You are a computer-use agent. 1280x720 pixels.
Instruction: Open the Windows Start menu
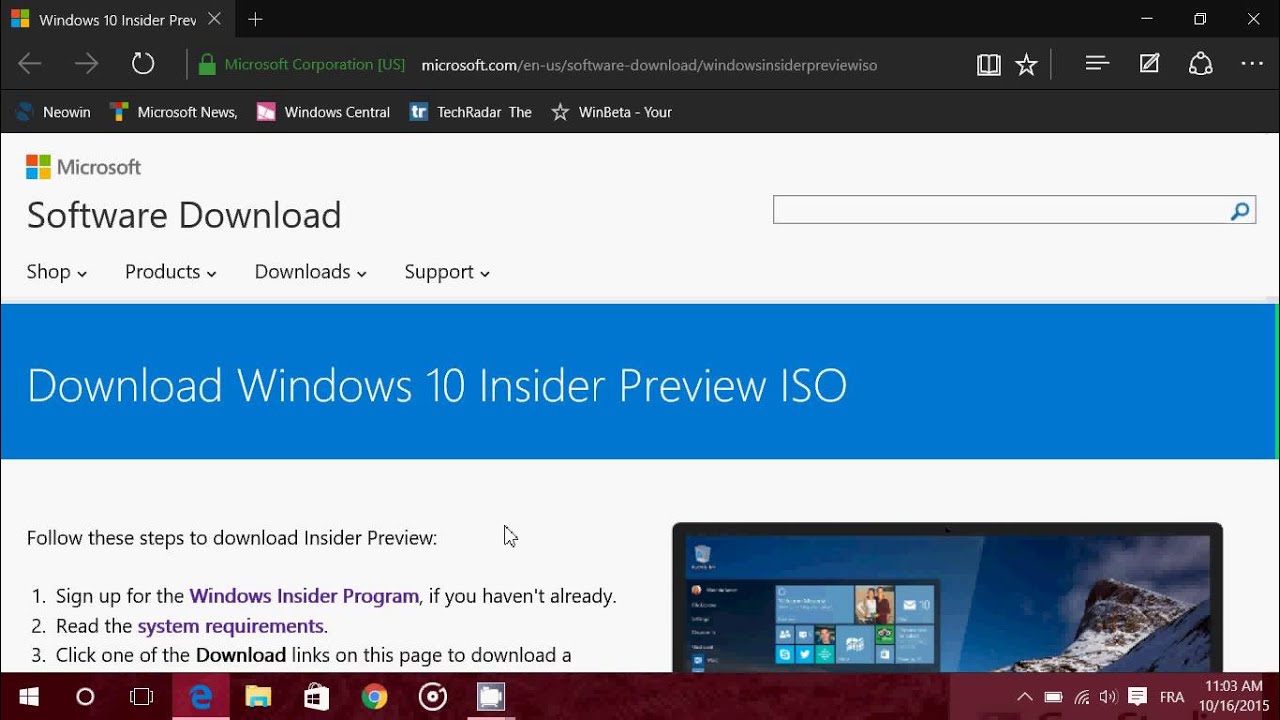(28, 697)
